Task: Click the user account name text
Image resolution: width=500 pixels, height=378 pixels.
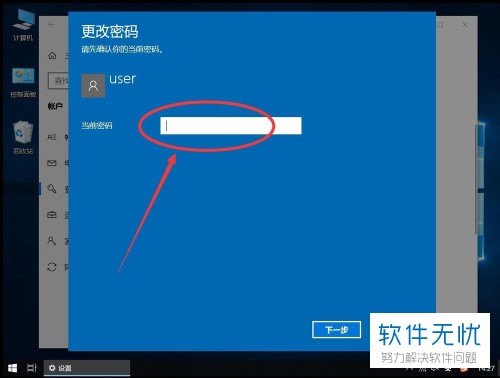Action: pos(122,79)
